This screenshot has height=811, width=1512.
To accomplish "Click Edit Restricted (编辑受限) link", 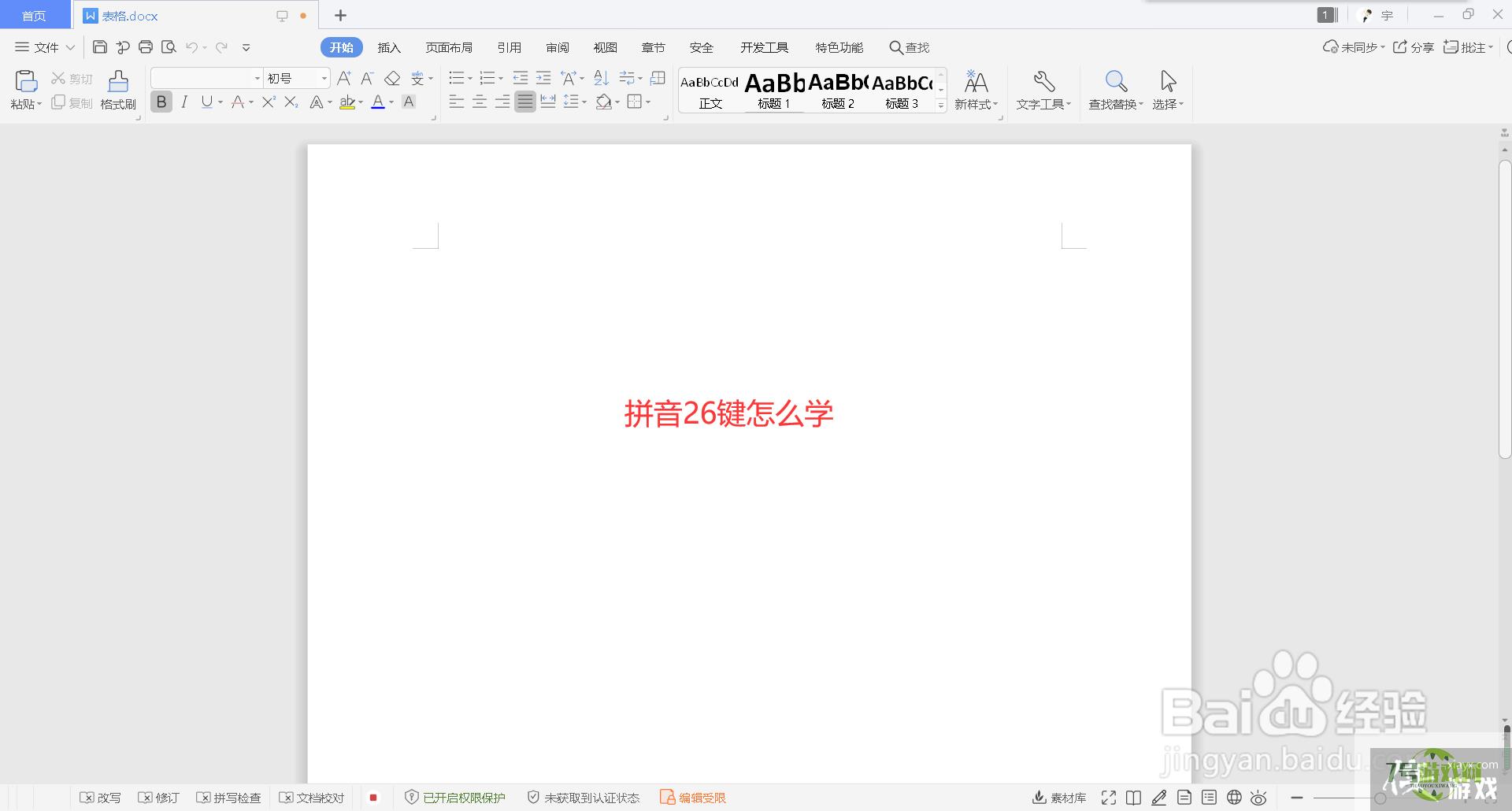I will pyautogui.click(x=693, y=798).
